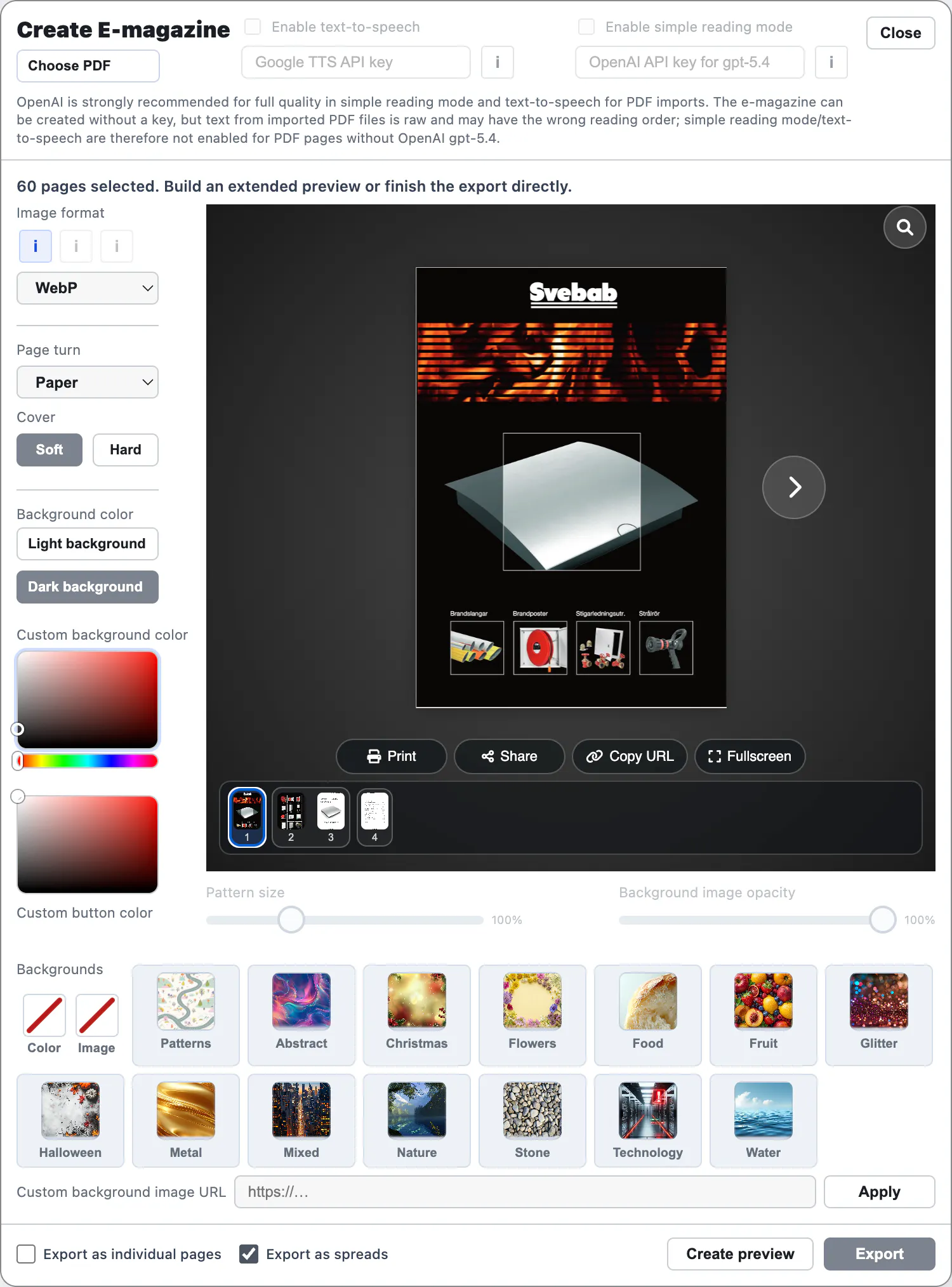952x1287 pixels.
Task: Switch to Dark background
Action: click(x=88, y=587)
